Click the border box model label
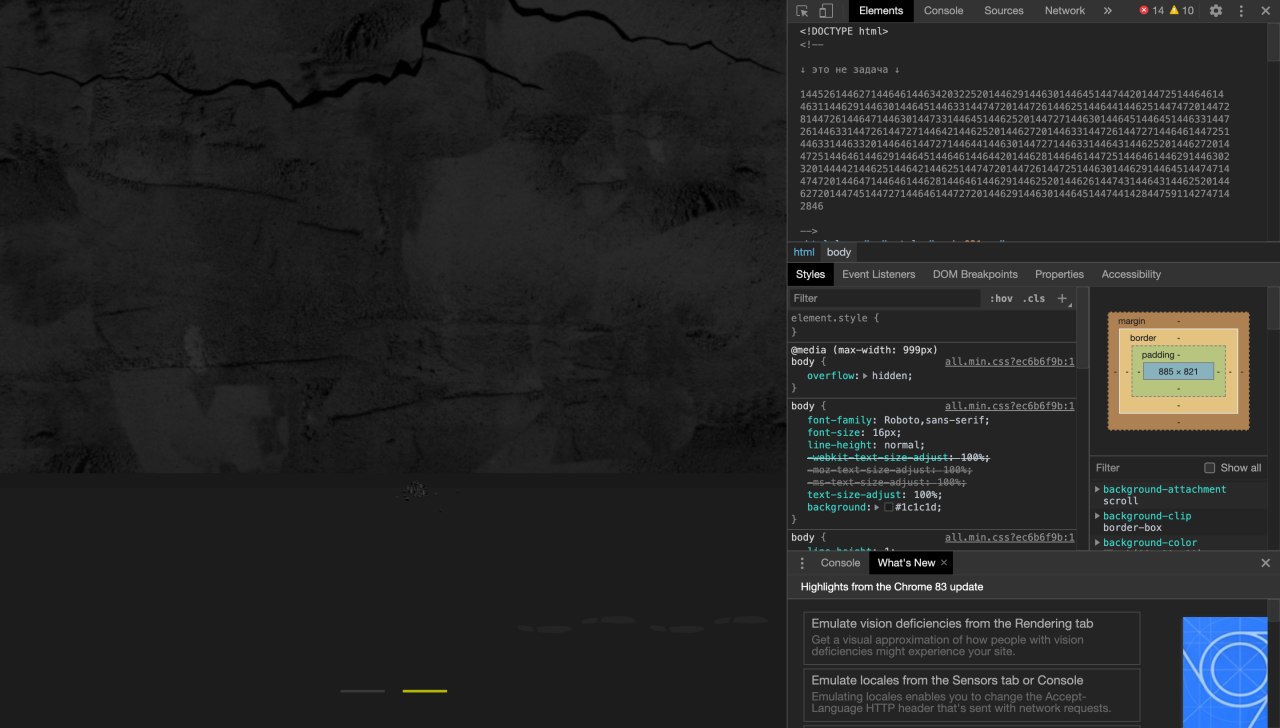 pos(1143,338)
